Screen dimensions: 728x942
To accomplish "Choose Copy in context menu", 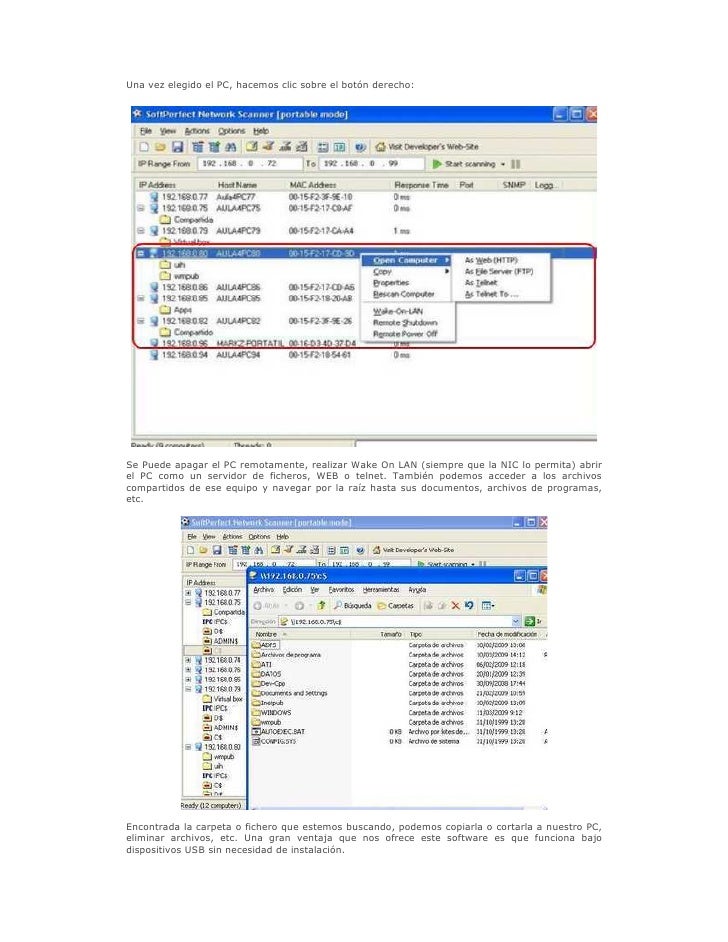I will click(405, 272).
